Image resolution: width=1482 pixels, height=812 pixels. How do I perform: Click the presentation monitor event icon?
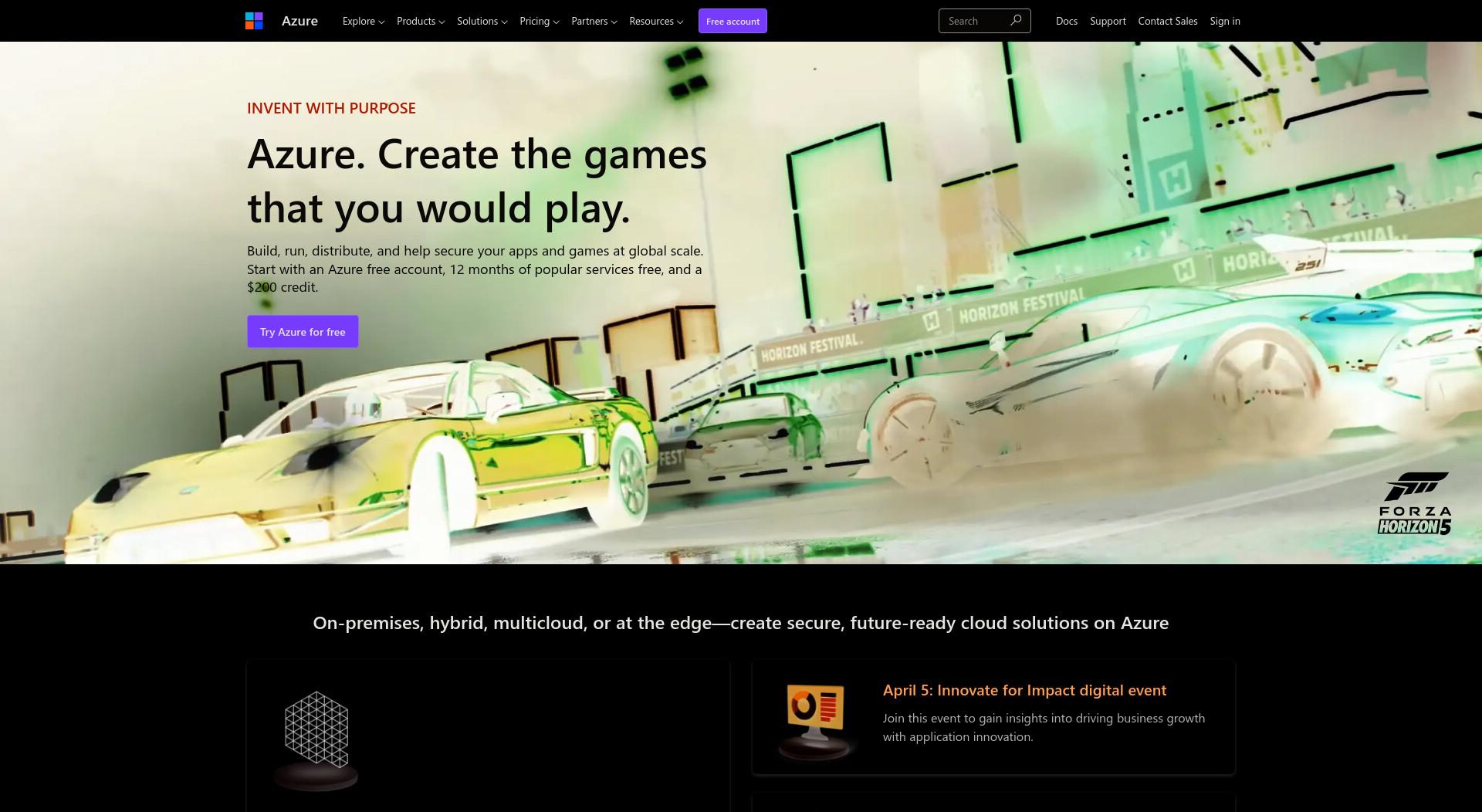point(817,721)
